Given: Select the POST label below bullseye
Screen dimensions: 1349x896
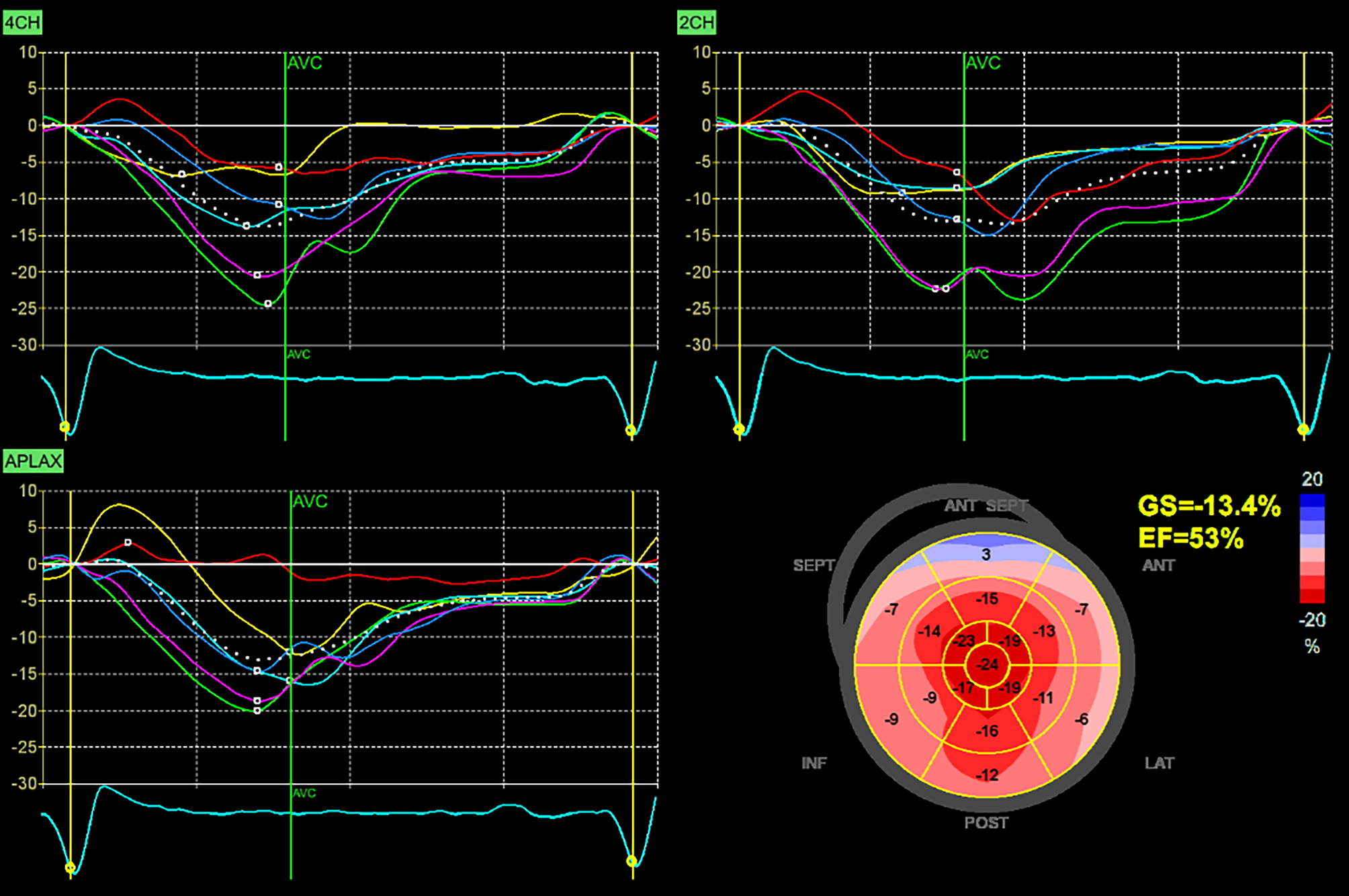Looking at the screenshot, I should 986,823.
